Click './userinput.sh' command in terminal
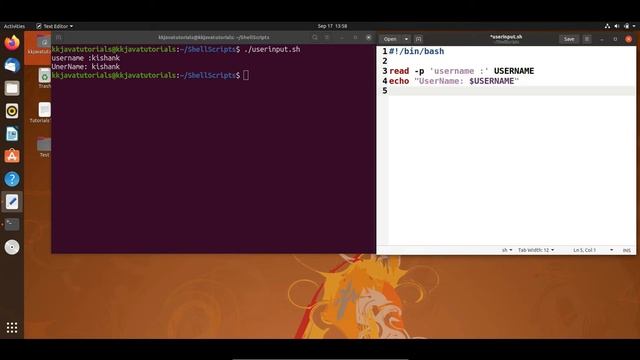 tap(272, 49)
